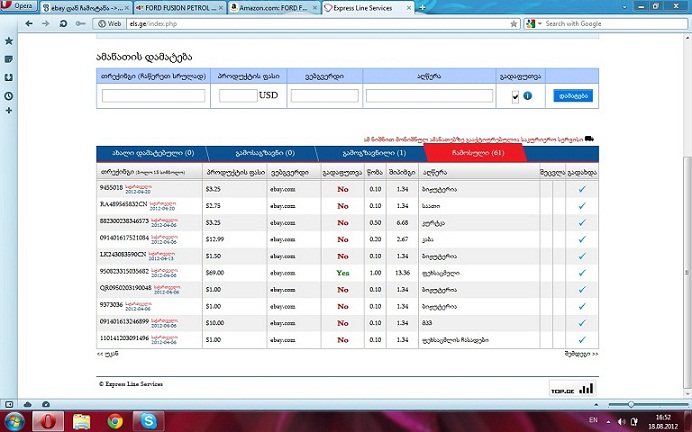Image resolution: width=692 pixels, height=432 pixels.
Task: Select tracking number RA489565832CN
Action: pyautogui.click(x=124, y=204)
